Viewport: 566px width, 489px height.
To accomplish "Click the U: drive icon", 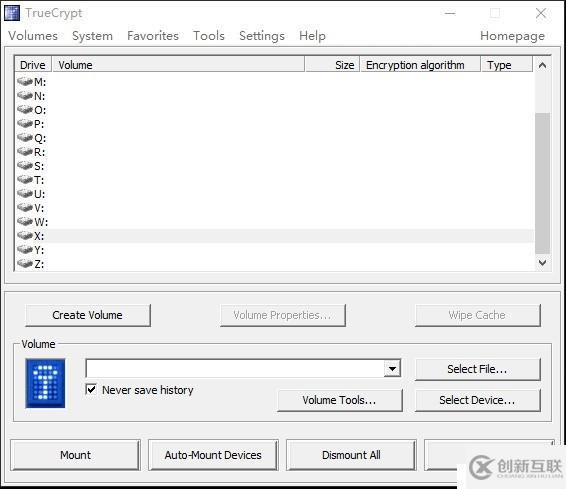I will click(x=25, y=194).
